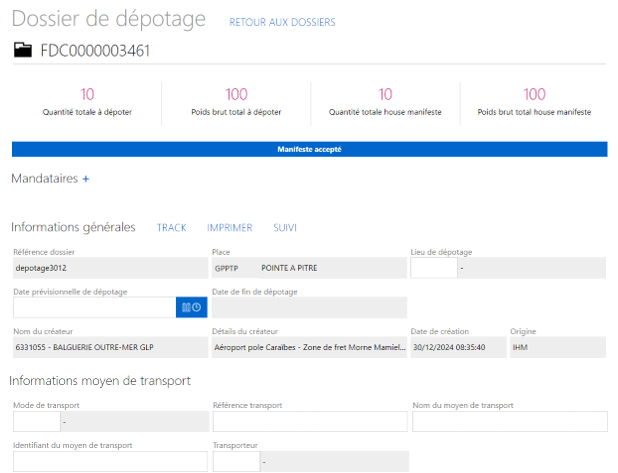Open the SUIVI view

click(285, 228)
